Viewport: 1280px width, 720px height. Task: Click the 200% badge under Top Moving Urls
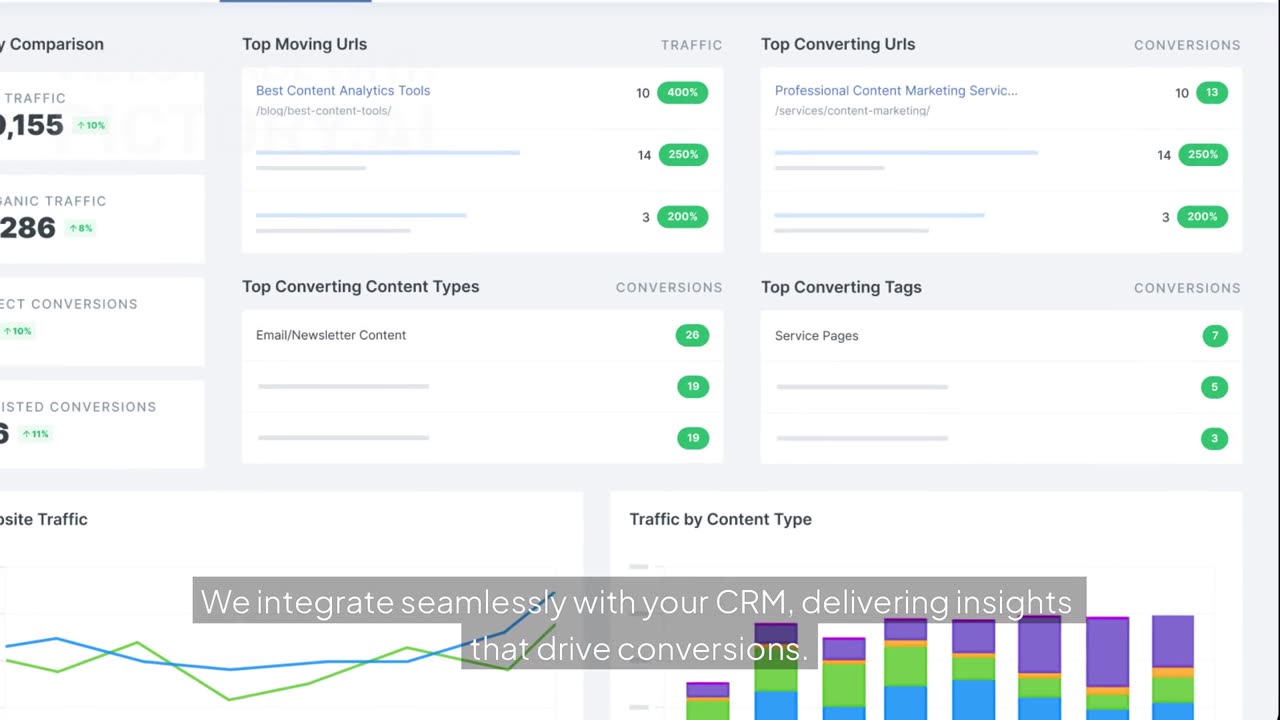coord(682,216)
